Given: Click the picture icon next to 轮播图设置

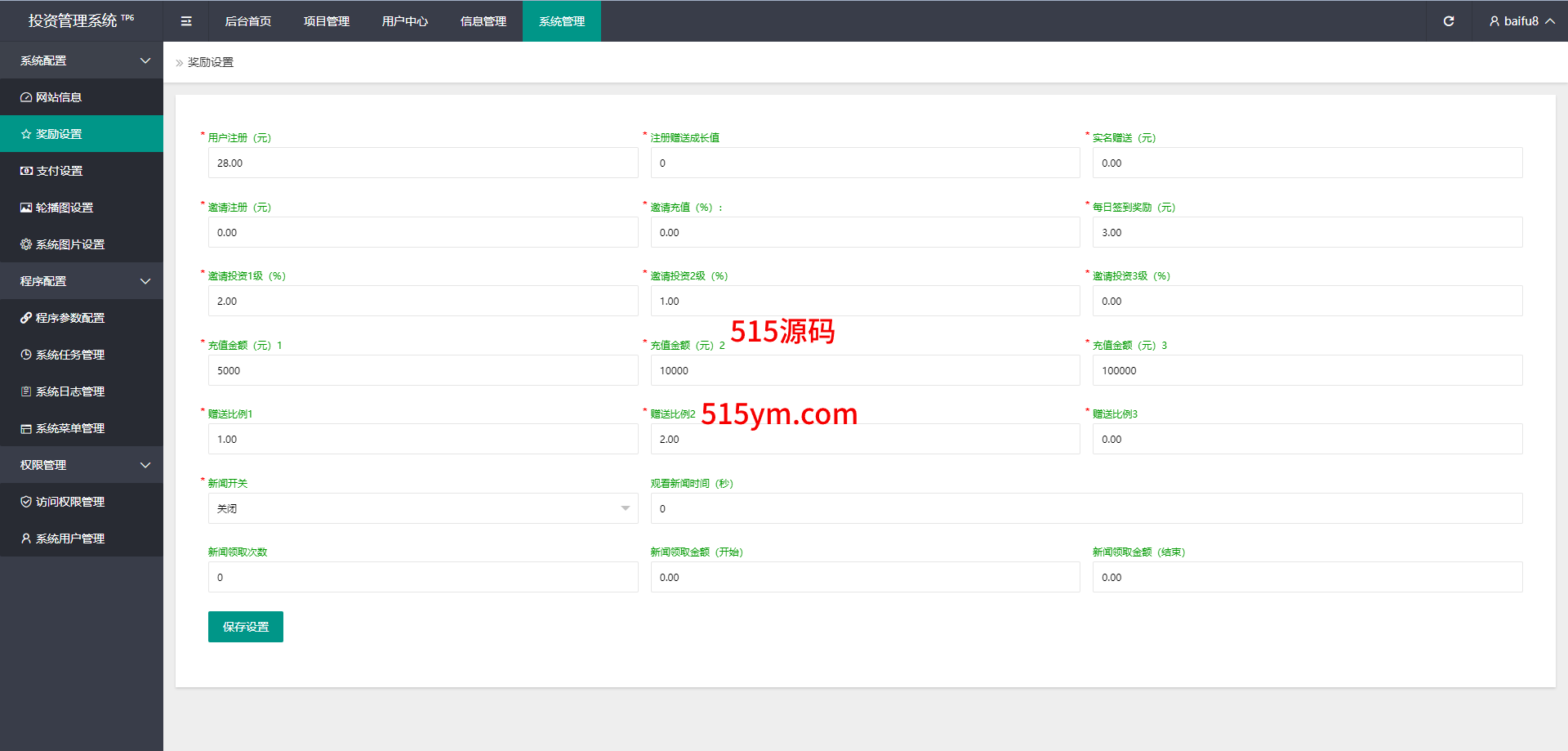Looking at the screenshot, I should click(26, 208).
